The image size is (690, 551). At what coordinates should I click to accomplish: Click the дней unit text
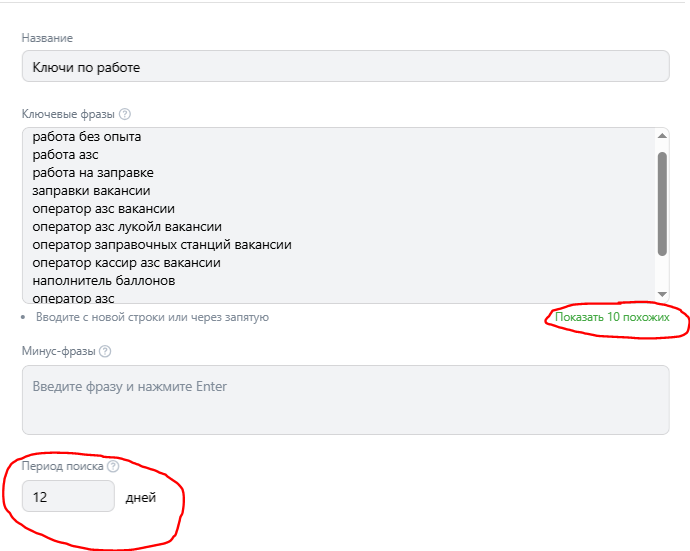click(x=141, y=497)
